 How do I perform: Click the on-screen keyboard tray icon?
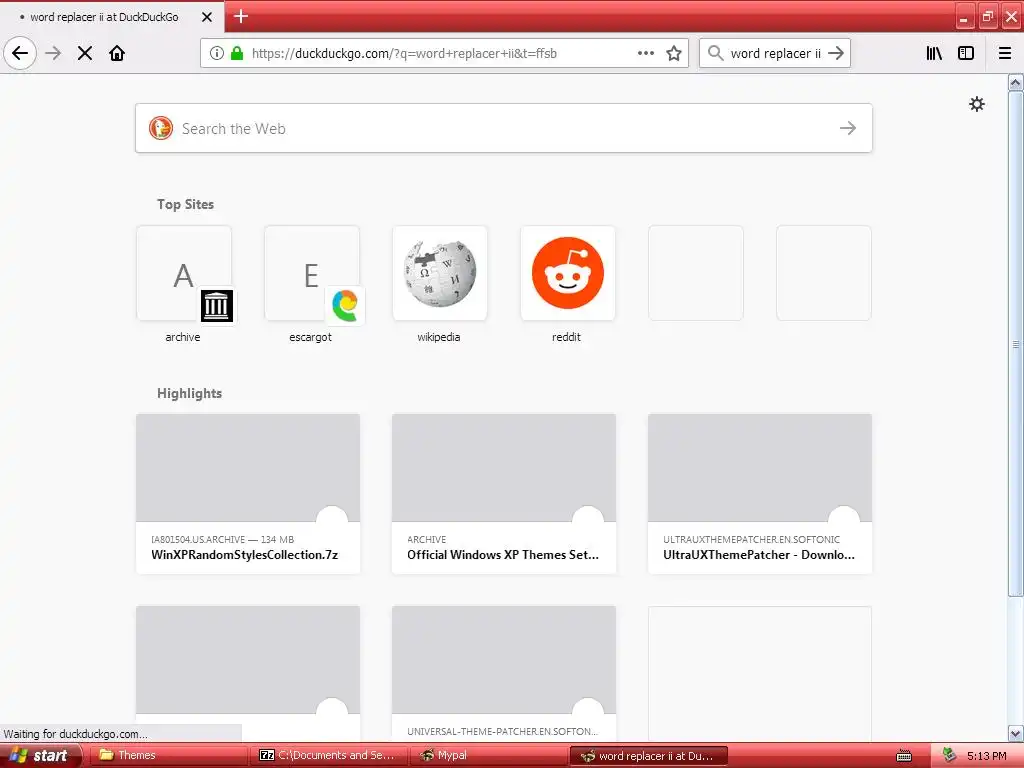tap(904, 756)
